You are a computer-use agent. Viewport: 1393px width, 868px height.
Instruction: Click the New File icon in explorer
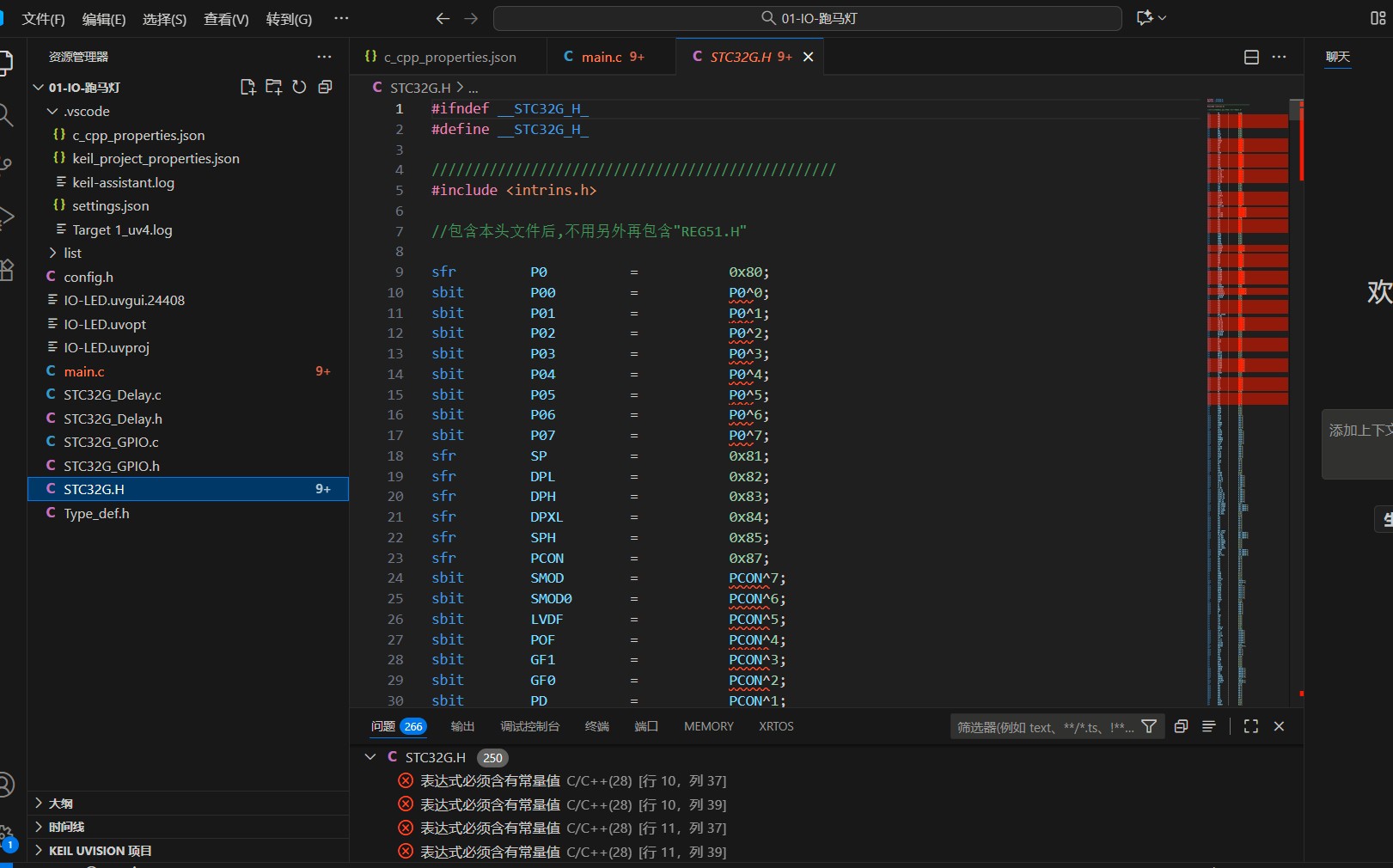(247, 87)
